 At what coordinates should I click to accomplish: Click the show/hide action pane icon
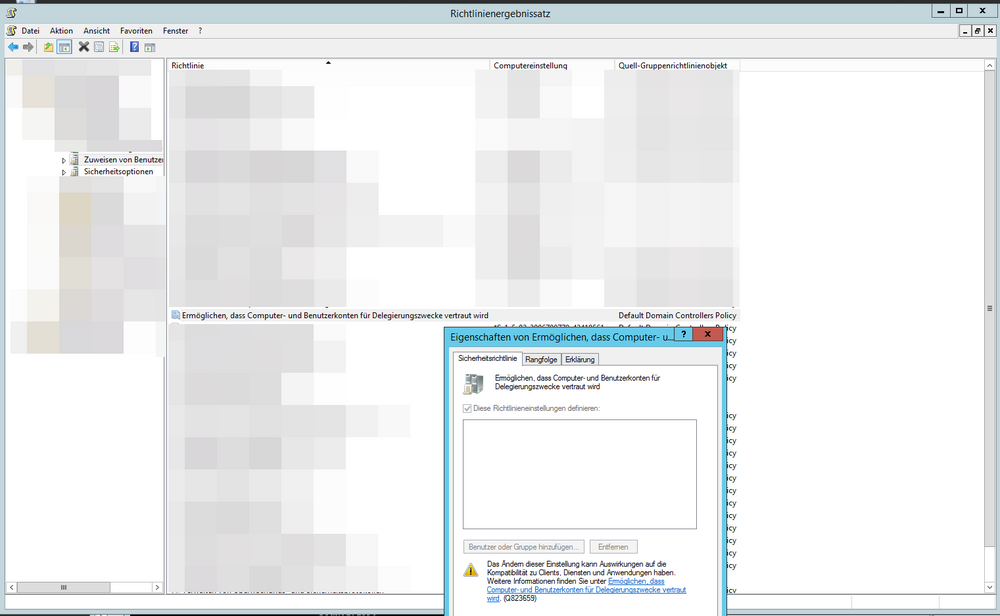coord(149,47)
